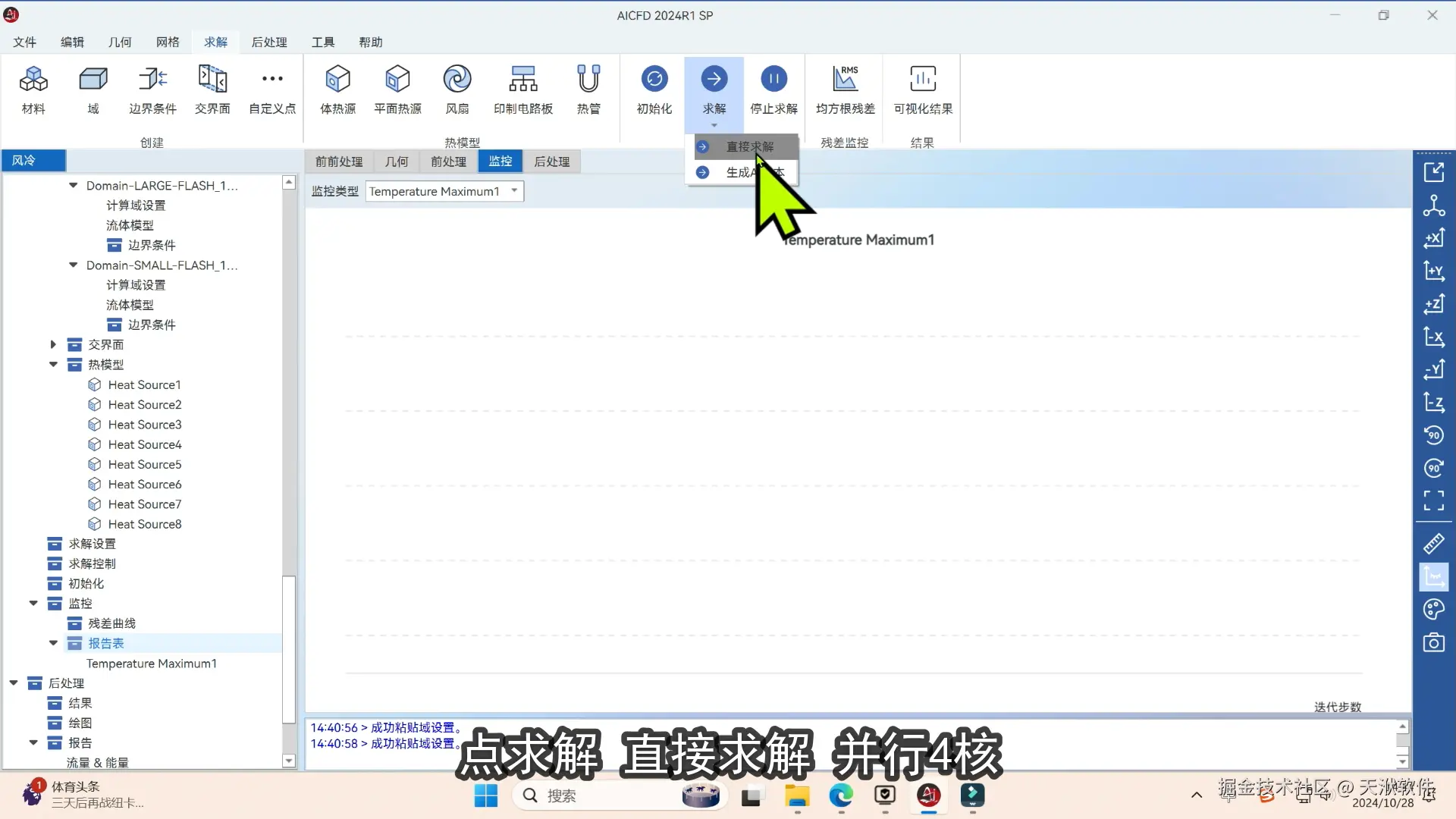
Task: Click the 风扇 fan icon in ribbon
Action: point(457,80)
